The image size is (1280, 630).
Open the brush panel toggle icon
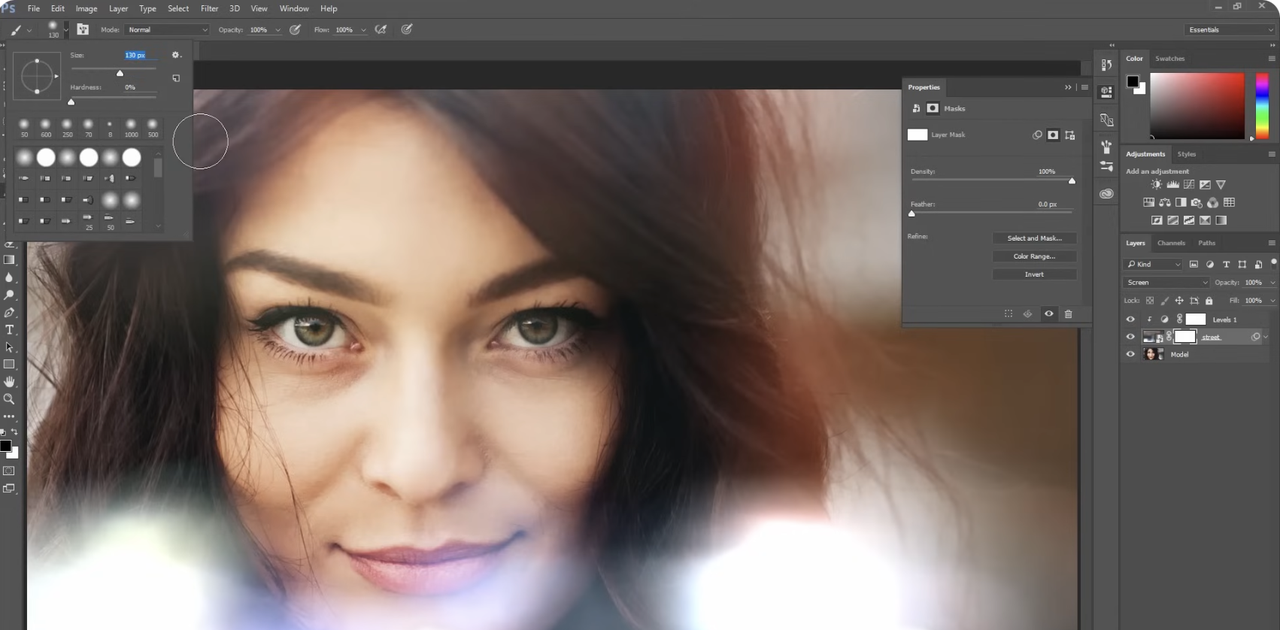pos(83,30)
